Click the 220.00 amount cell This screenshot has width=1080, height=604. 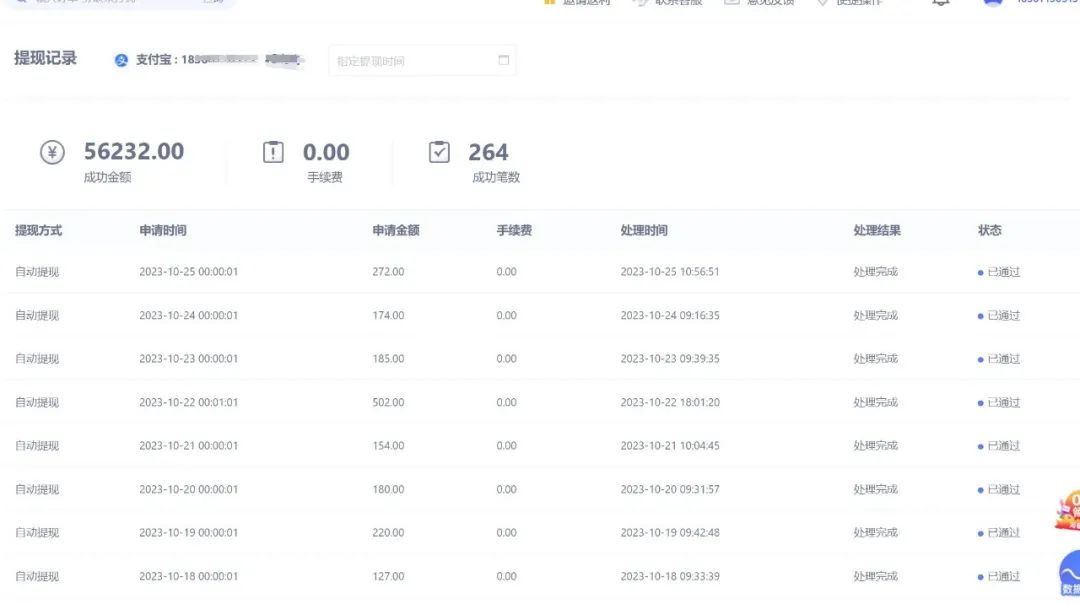[388, 532]
